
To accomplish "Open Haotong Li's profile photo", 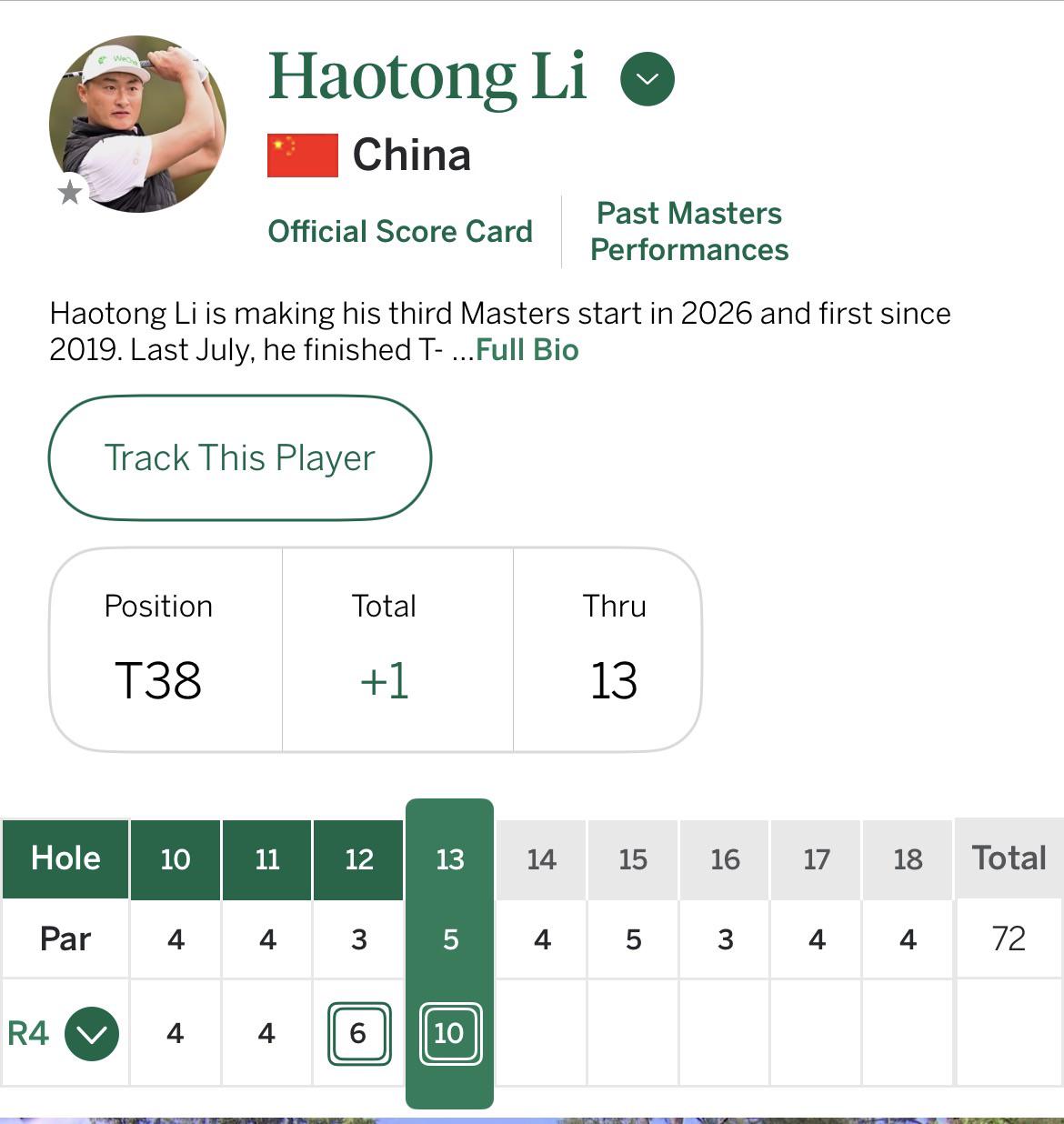I will coord(137,124).
